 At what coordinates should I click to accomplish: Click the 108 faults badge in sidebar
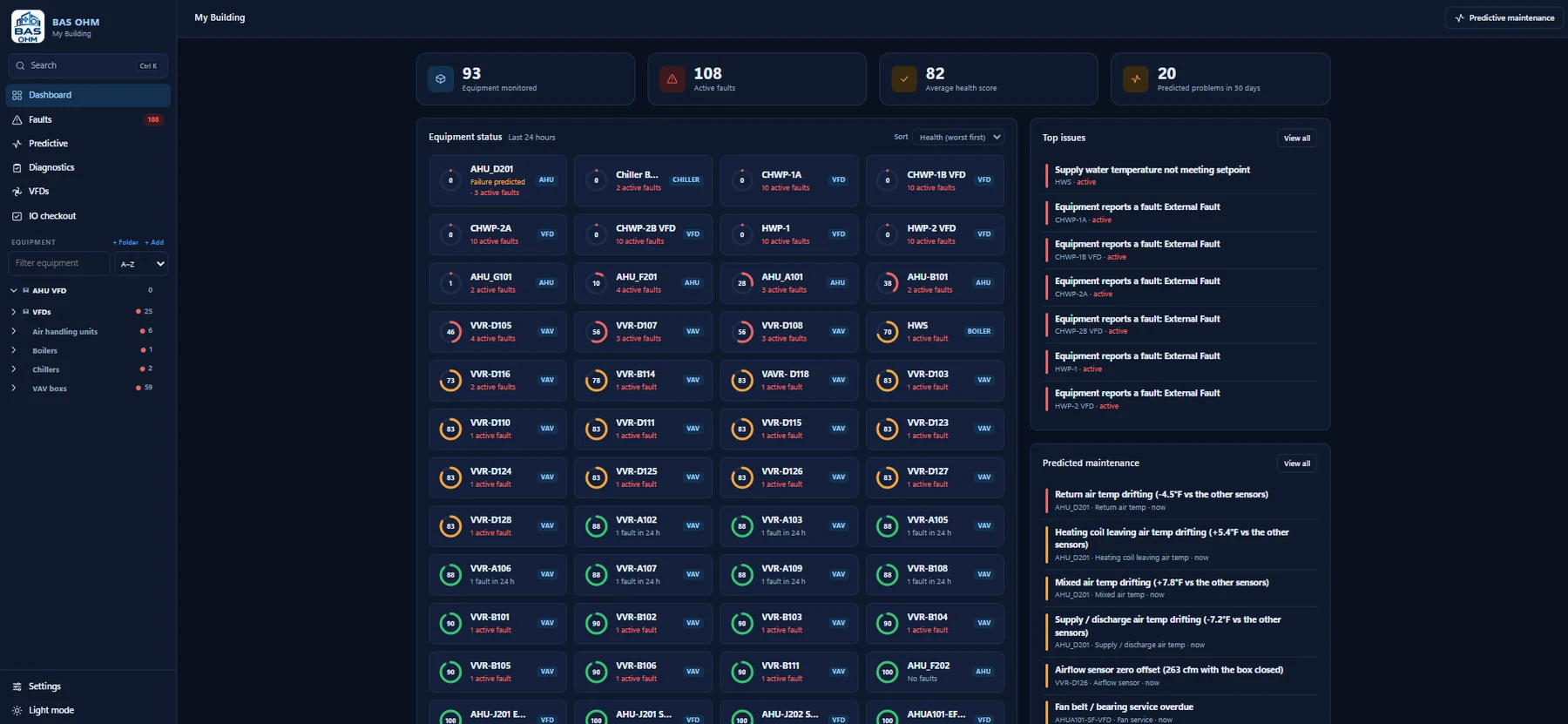(153, 119)
